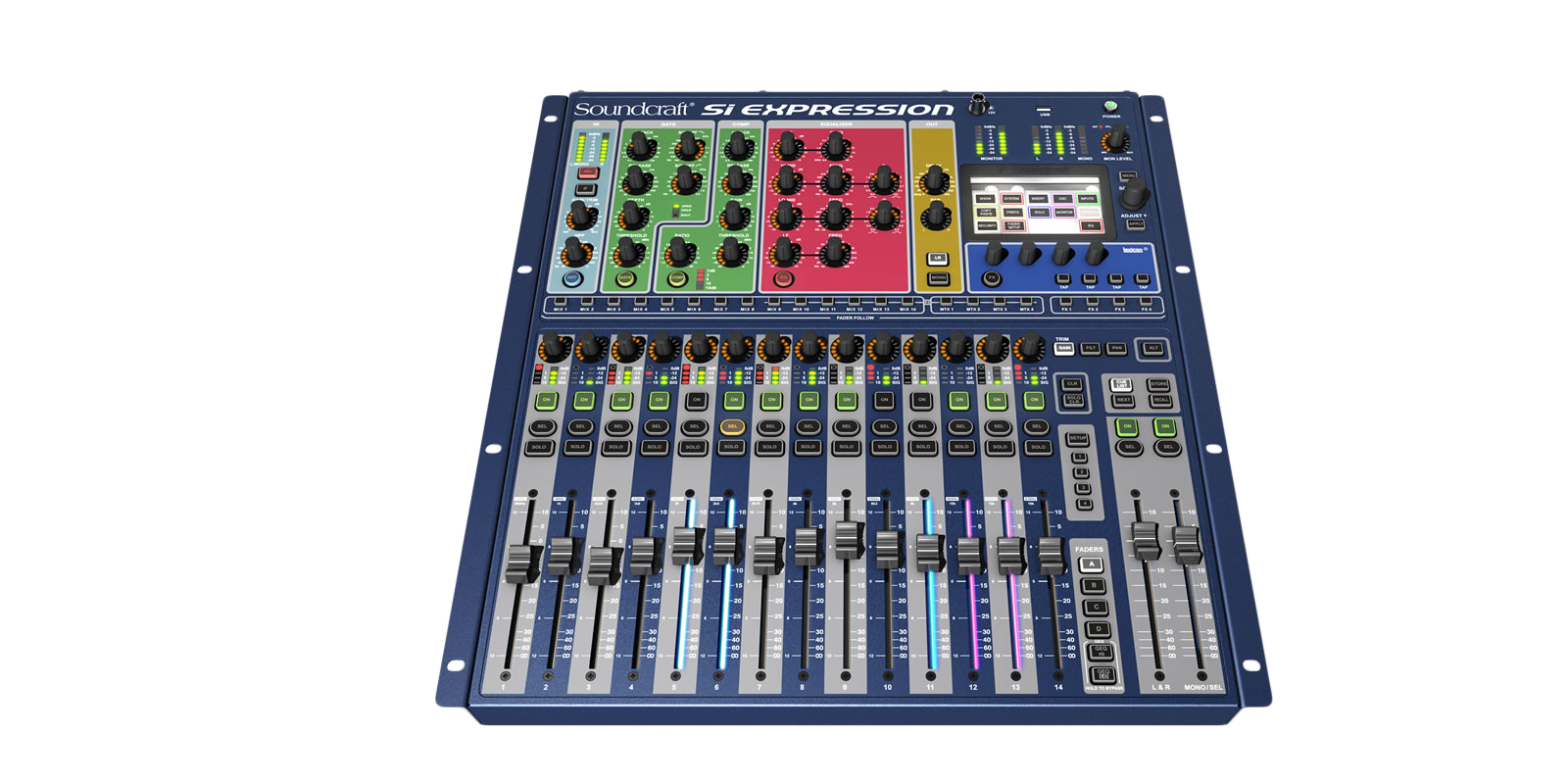This screenshot has height=784, width=1568.
Task: Switch to fader layer A
Action: [x=1091, y=564]
